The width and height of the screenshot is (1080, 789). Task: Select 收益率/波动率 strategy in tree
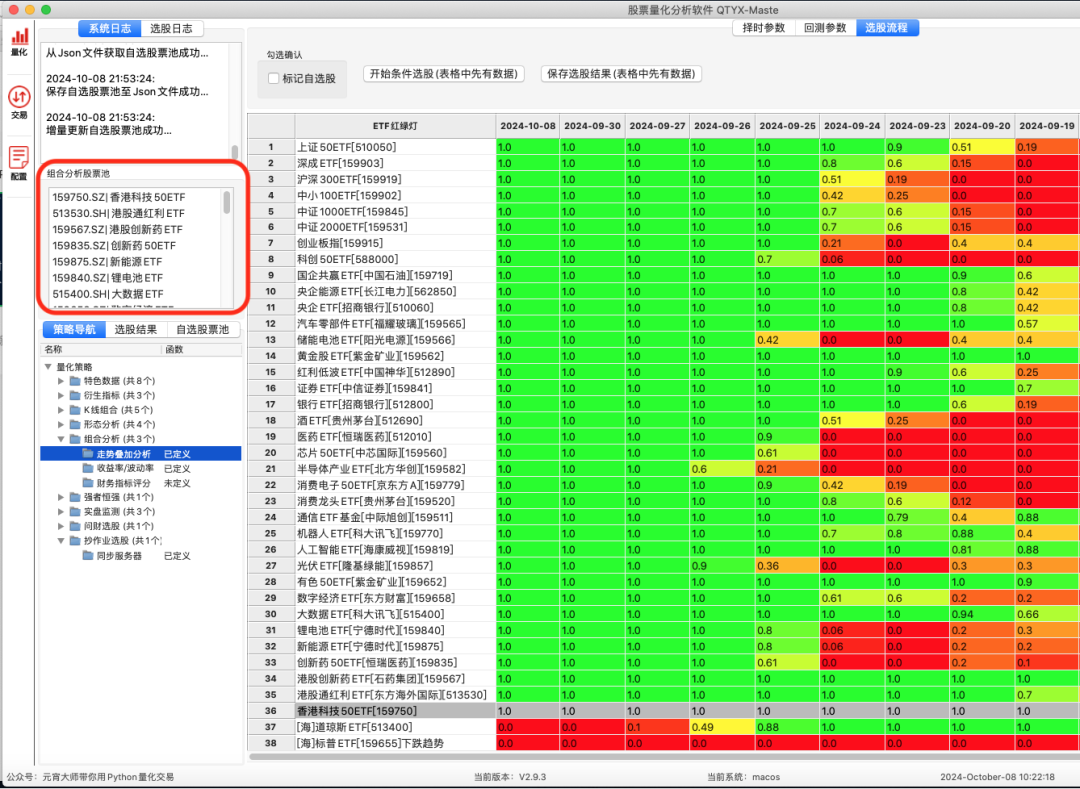coord(141,468)
